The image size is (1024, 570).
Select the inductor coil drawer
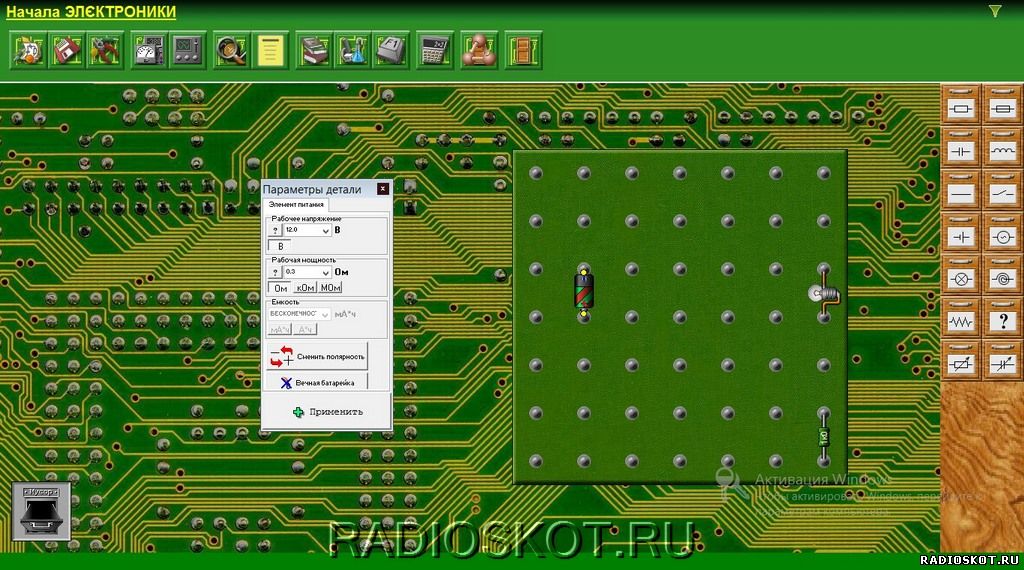pos(1002,151)
